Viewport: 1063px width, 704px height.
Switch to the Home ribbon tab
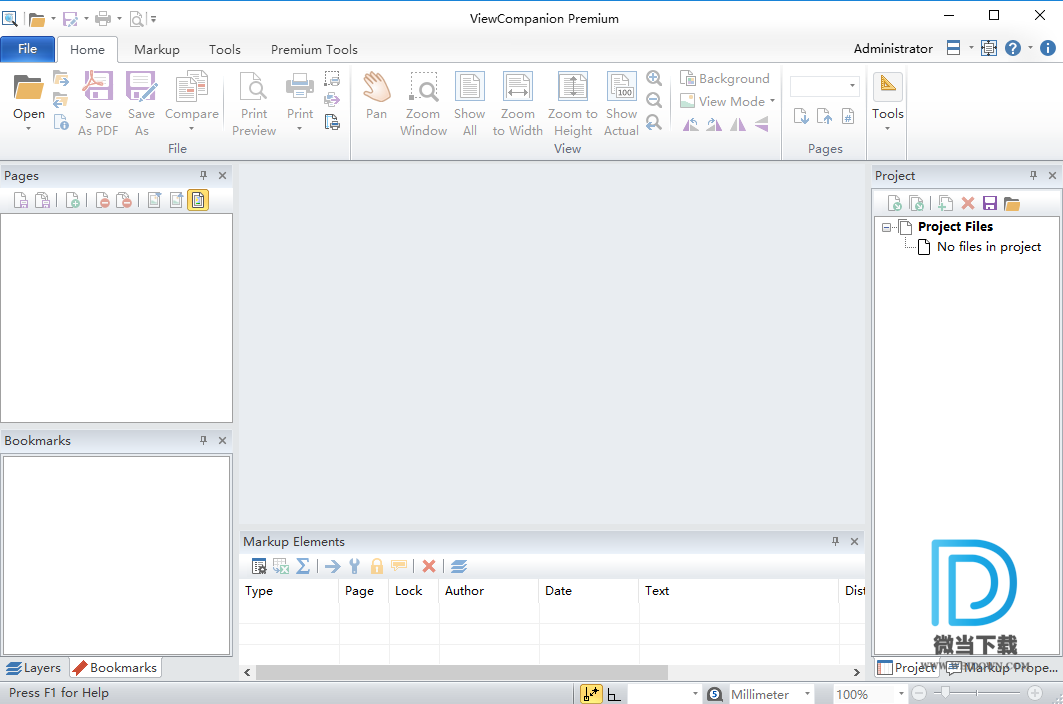point(87,50)
